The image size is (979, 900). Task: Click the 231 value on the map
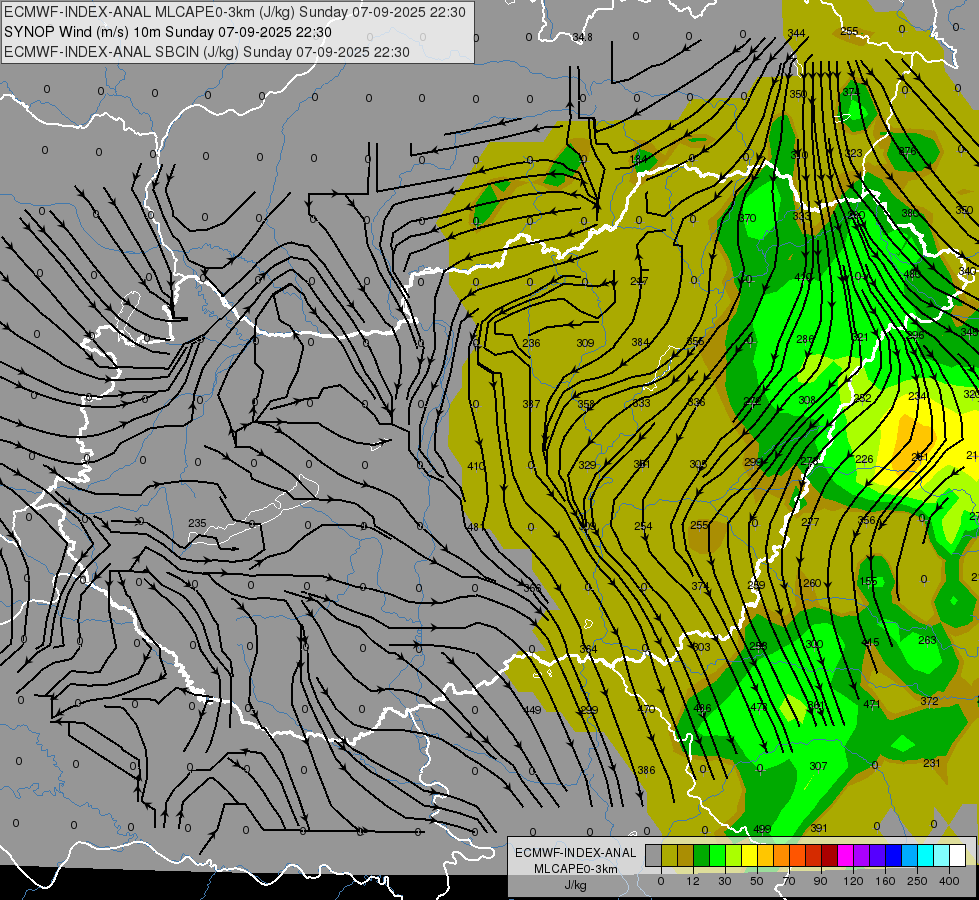tap(932, 763)
